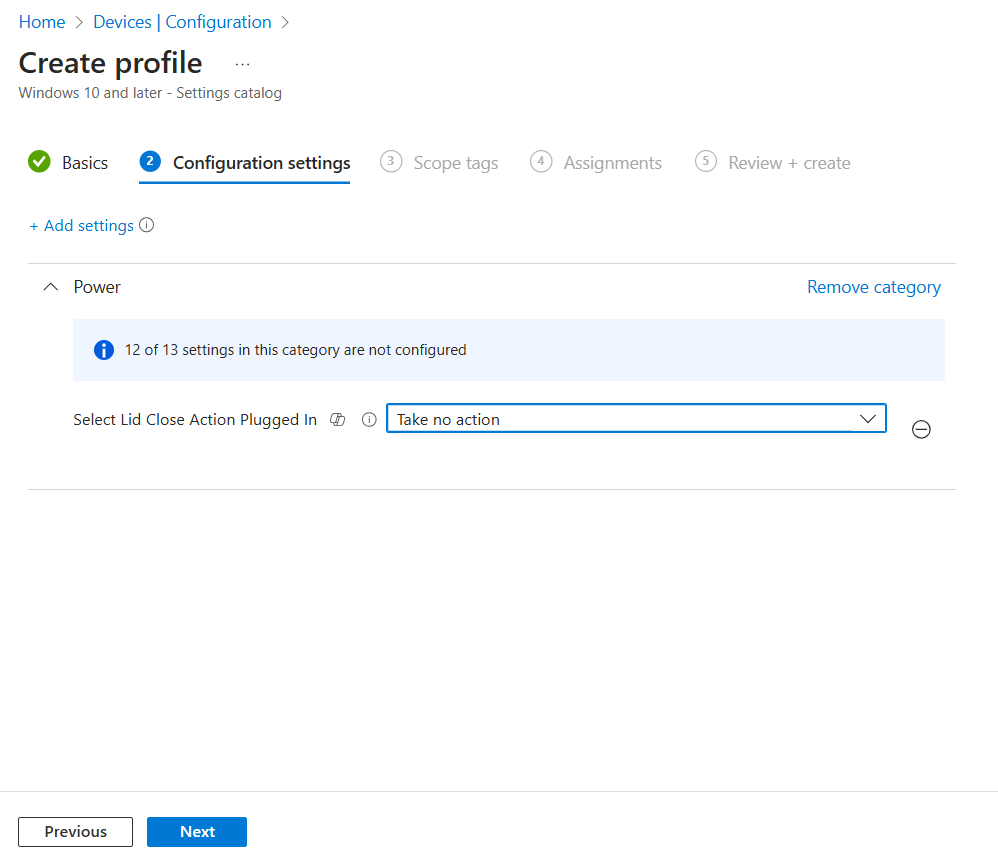Select the Configuration settings tab

tap(245, 164)
